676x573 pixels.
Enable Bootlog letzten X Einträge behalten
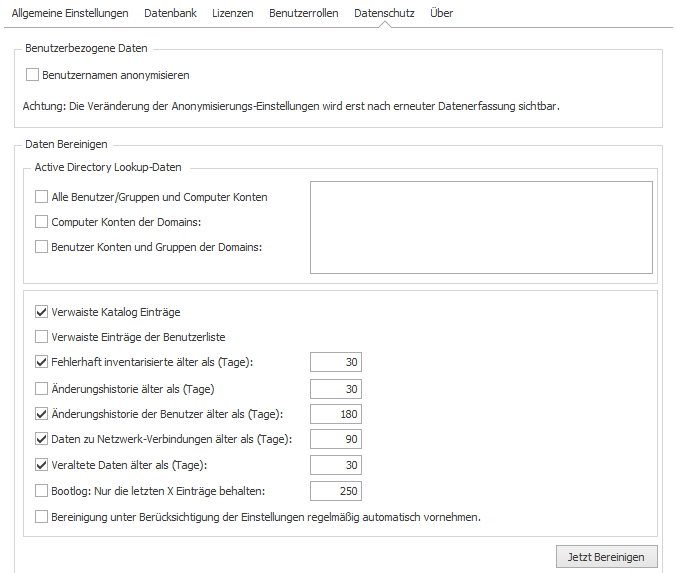41,491
